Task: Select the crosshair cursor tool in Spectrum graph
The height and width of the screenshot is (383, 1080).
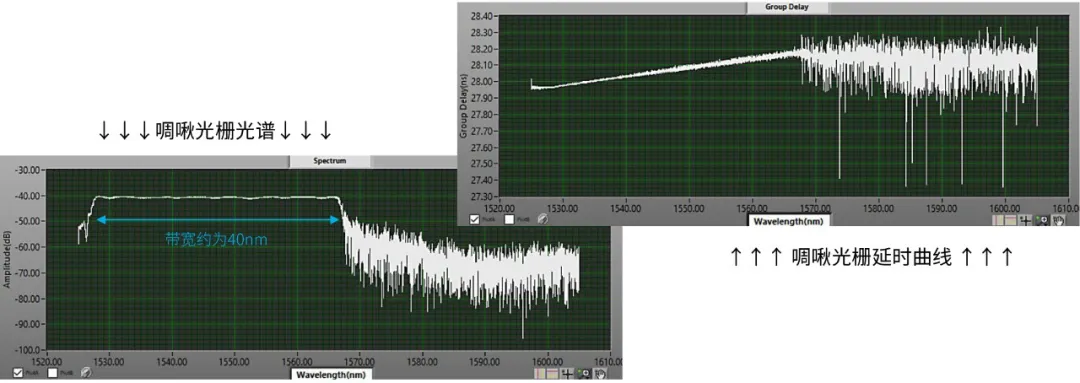Action: click(568, 373)
